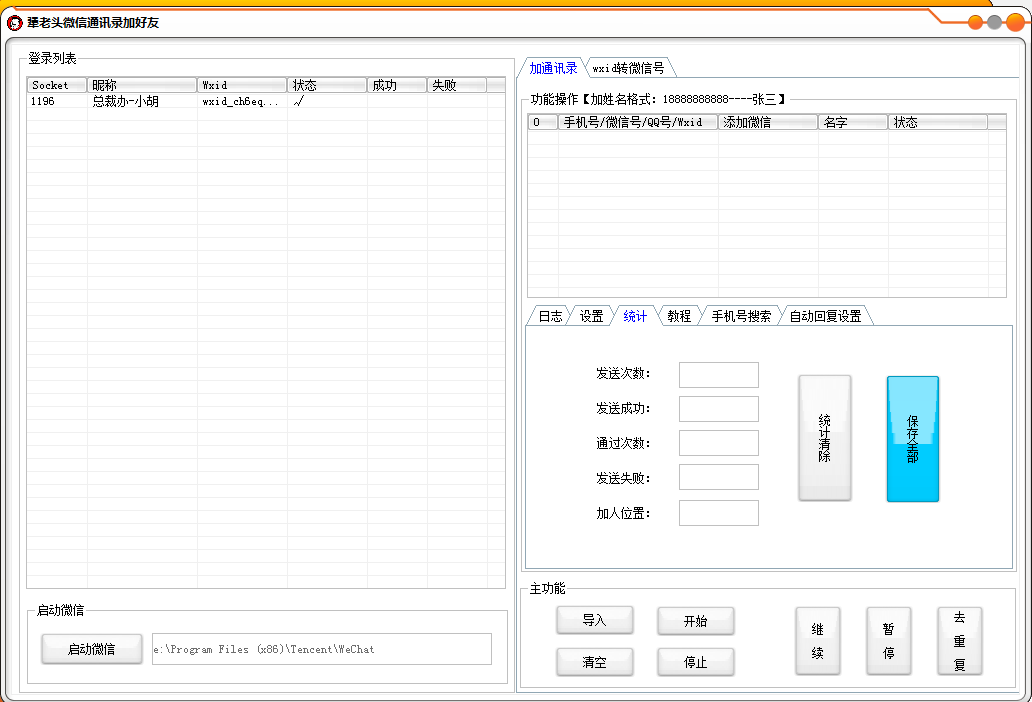Select the login row with Socket 1196
1032x702 pixels.
pyautogui.click(x=266, y=101)
